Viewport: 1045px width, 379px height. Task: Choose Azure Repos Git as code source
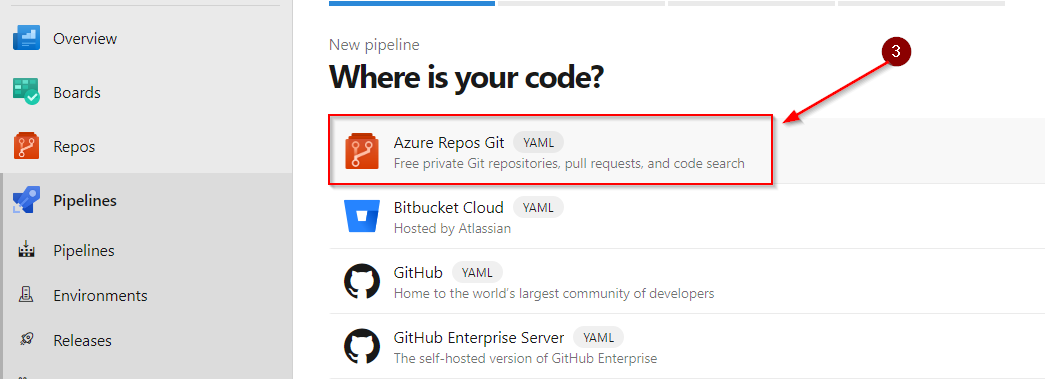(550, 151)
